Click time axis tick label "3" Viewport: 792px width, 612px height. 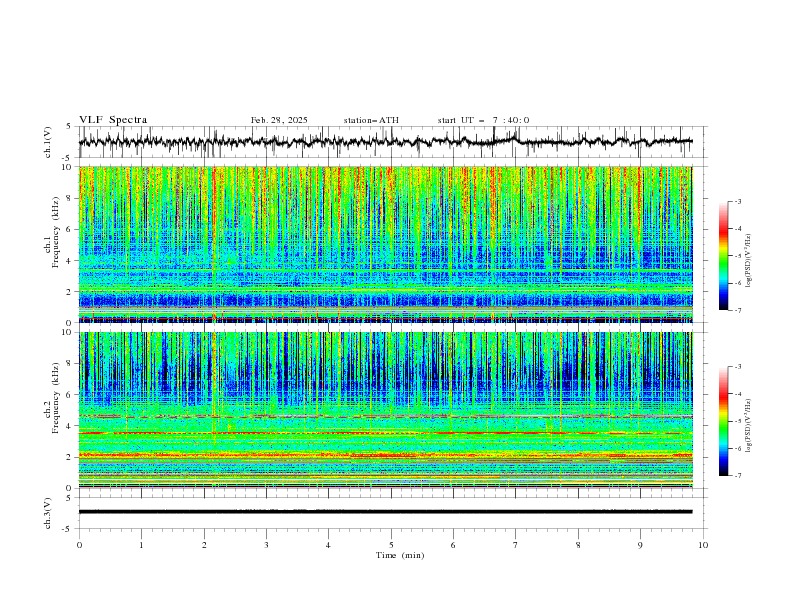[x=266, y=545]
